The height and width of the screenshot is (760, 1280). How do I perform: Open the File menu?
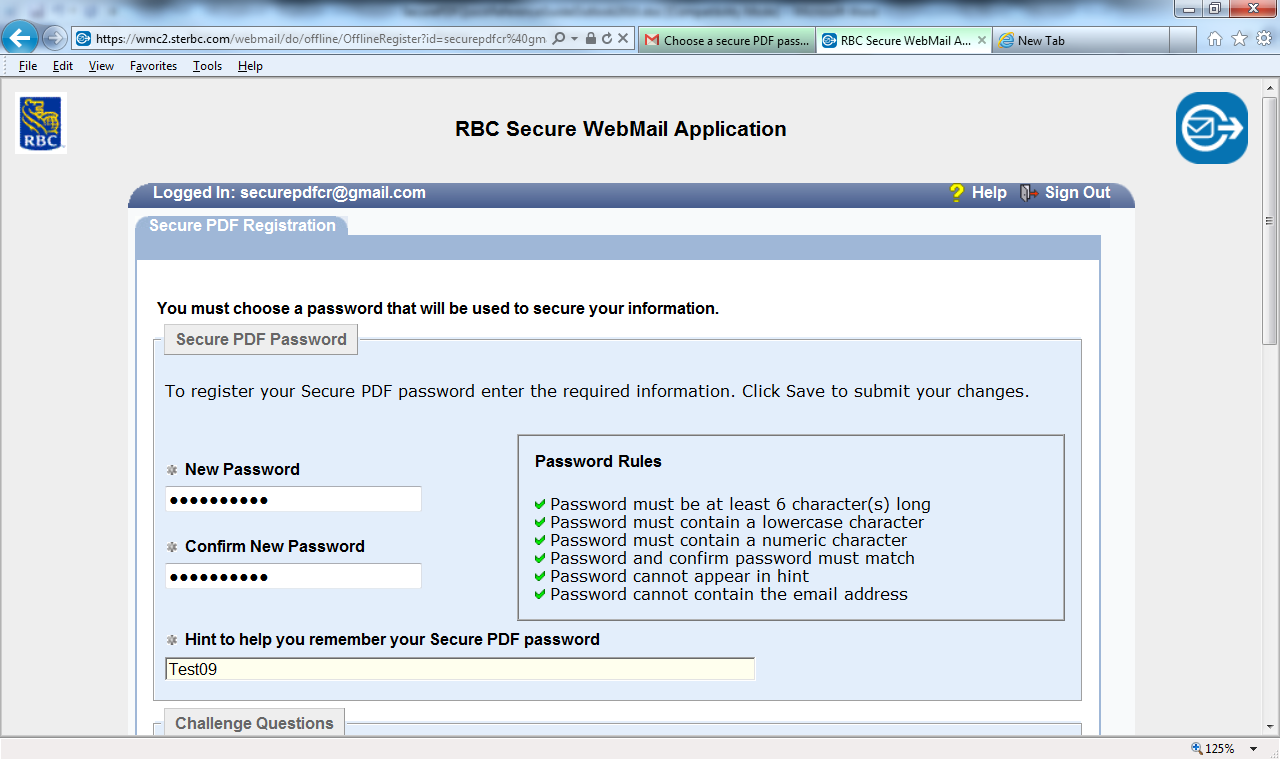[28, 66]
